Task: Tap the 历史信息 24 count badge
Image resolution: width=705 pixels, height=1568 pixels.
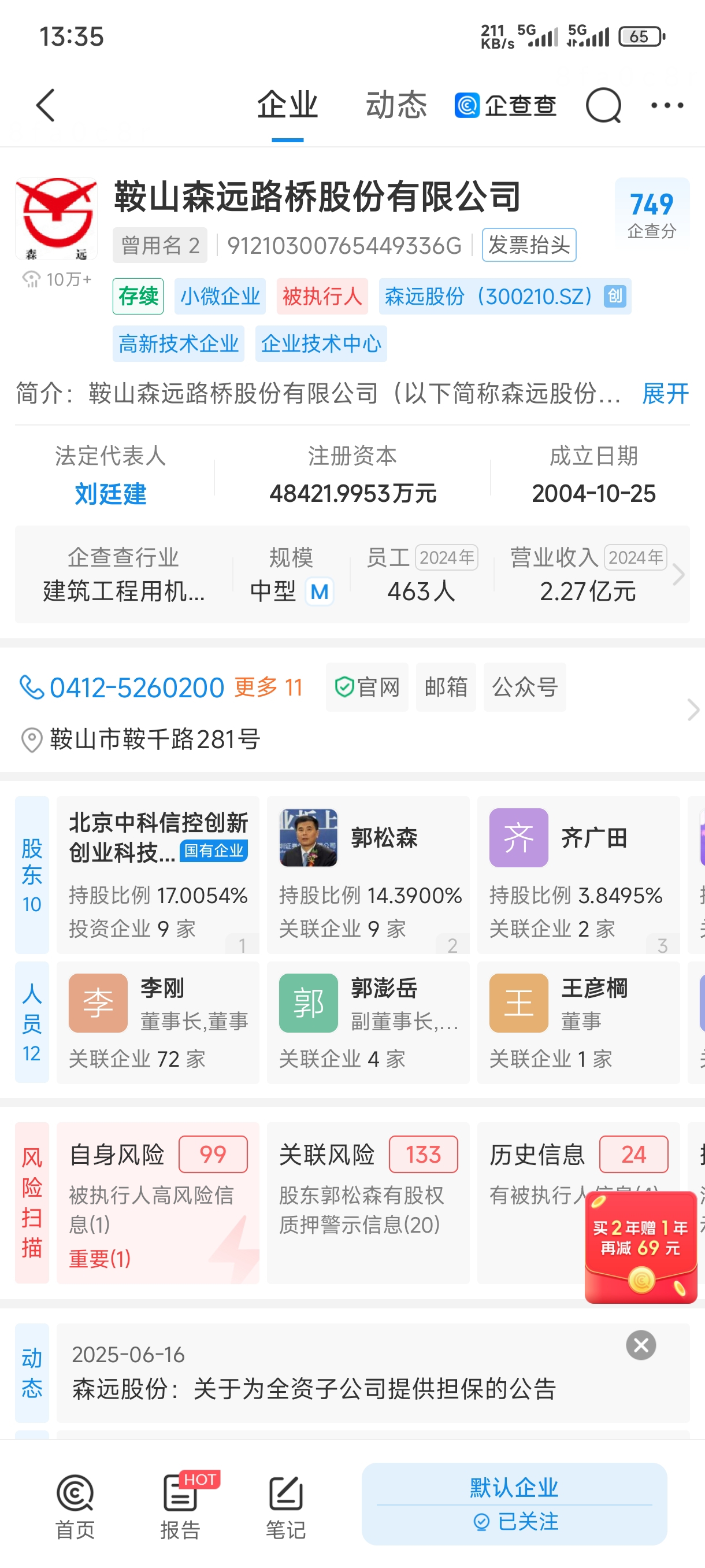Action: (634, 1154)
